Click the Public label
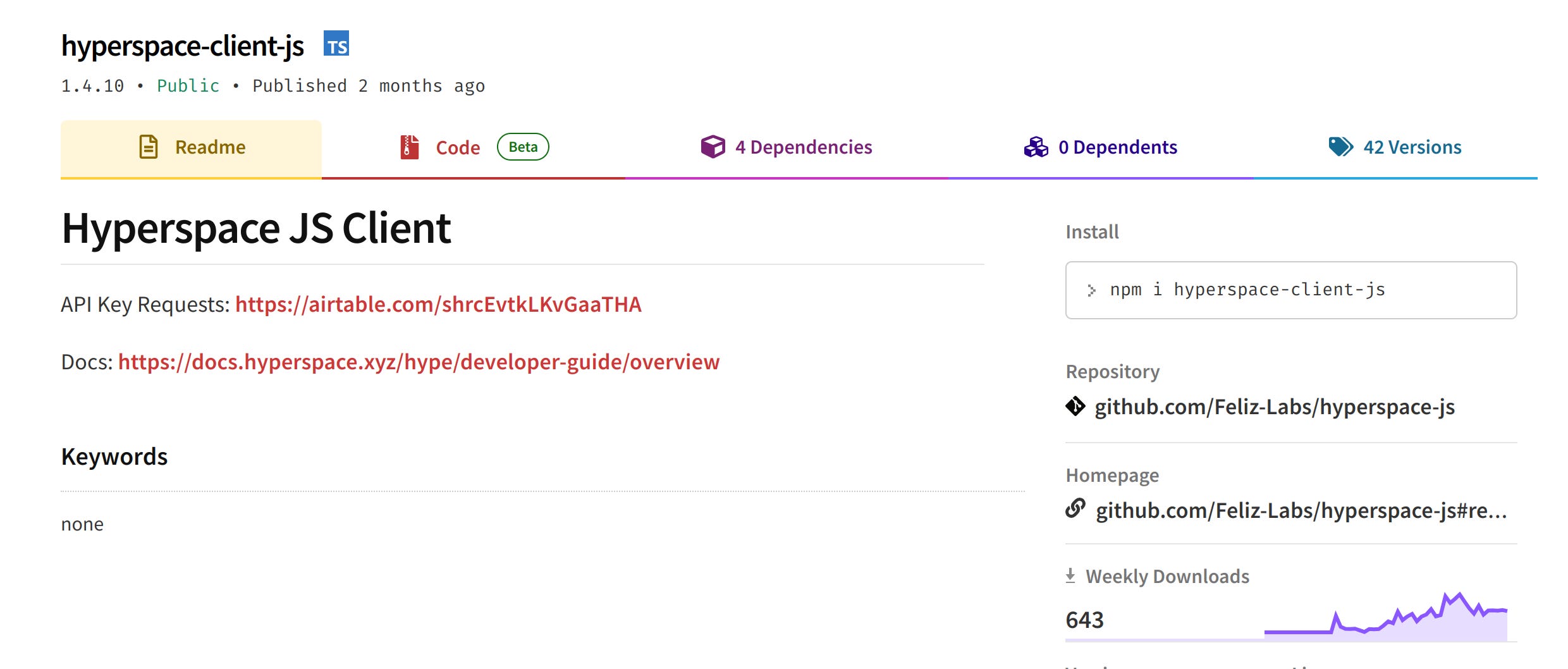Screen dimensions: 1568x669 [188, 86]
